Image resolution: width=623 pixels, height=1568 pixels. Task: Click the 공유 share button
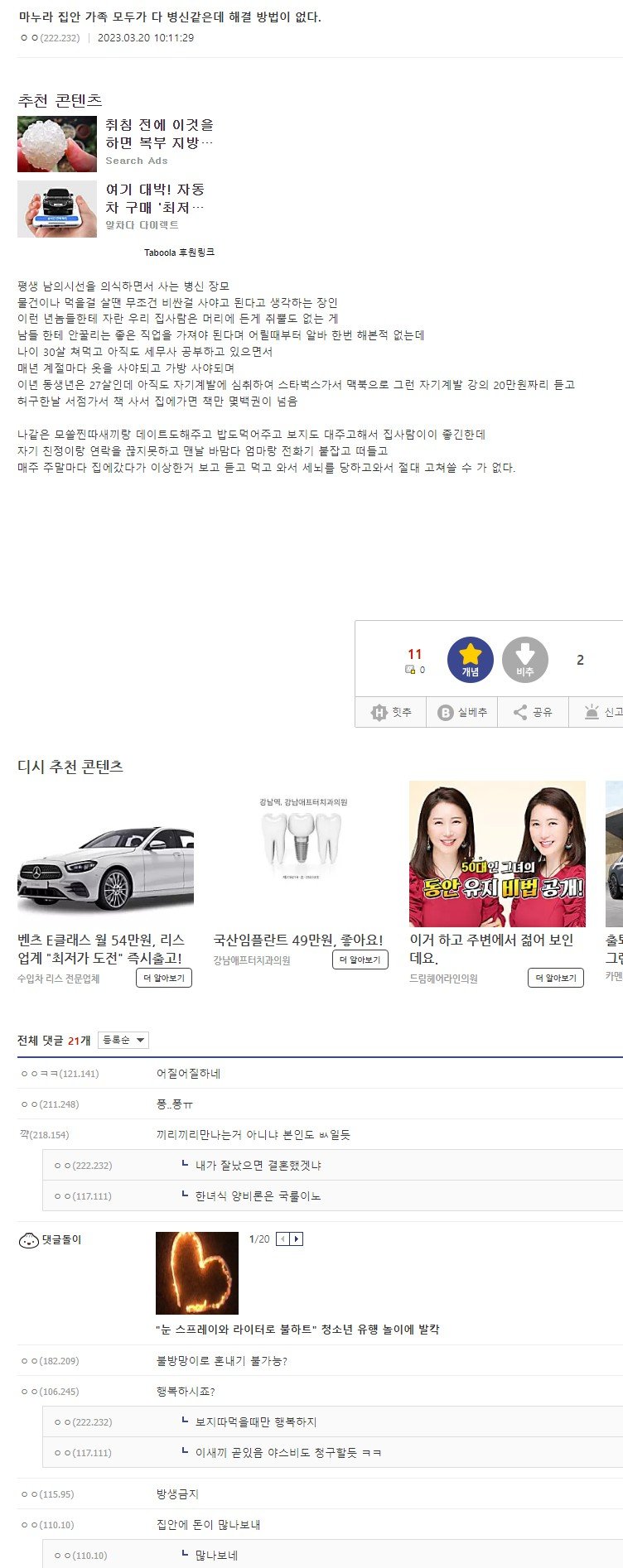[x=533, y=712]
